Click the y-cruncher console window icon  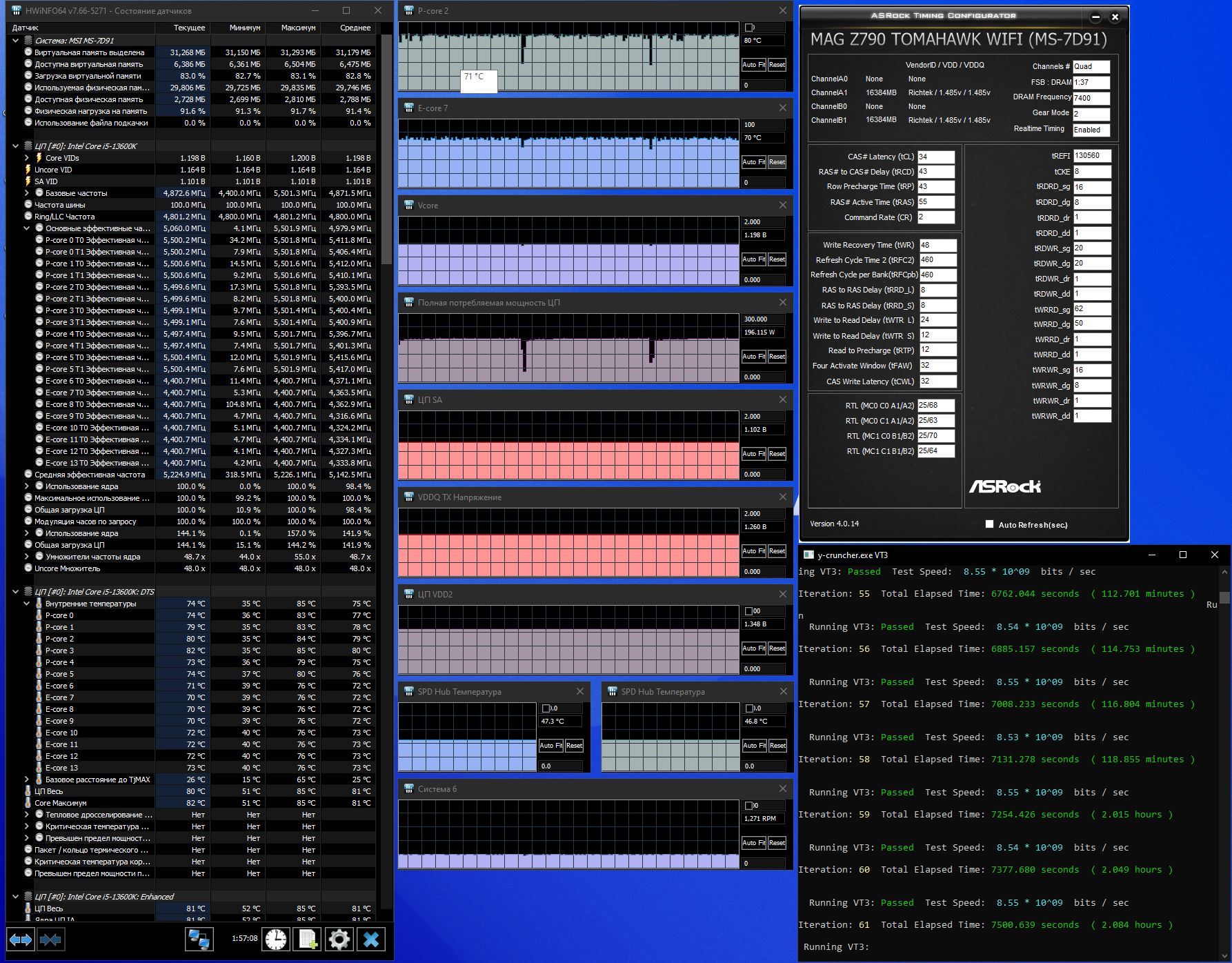pos(808,555)
